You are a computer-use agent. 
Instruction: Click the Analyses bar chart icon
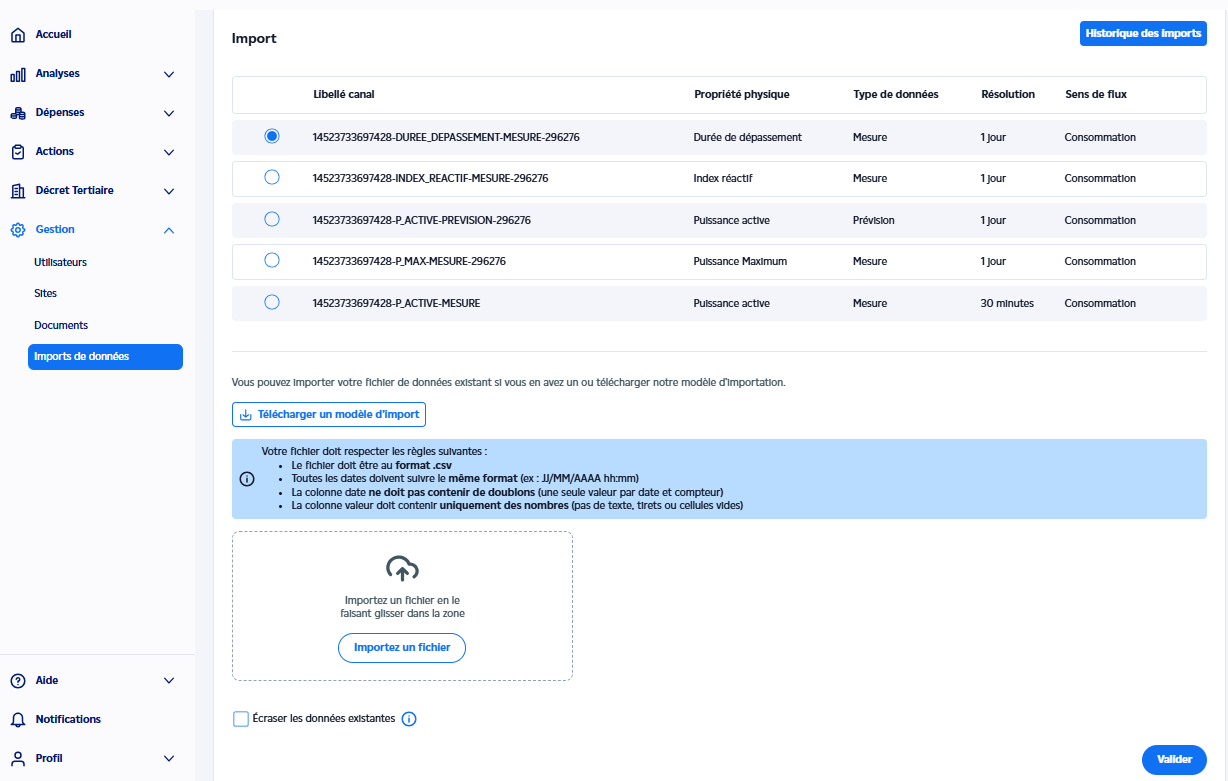click(x=18, y=74)
